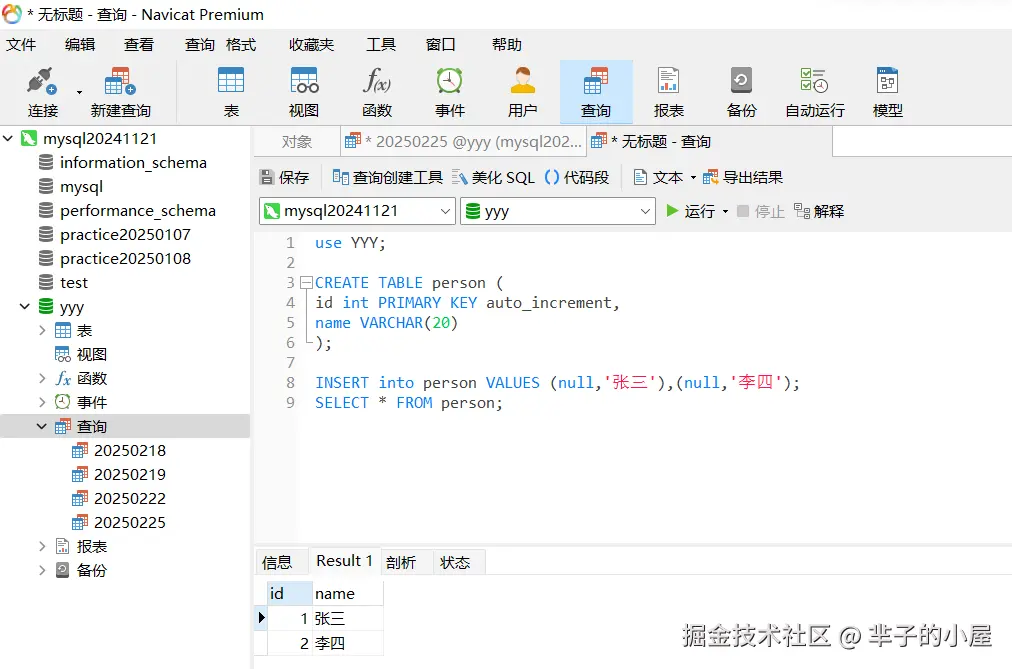
Task: Open the 收藏夹 menu
Action: [311, 45]
